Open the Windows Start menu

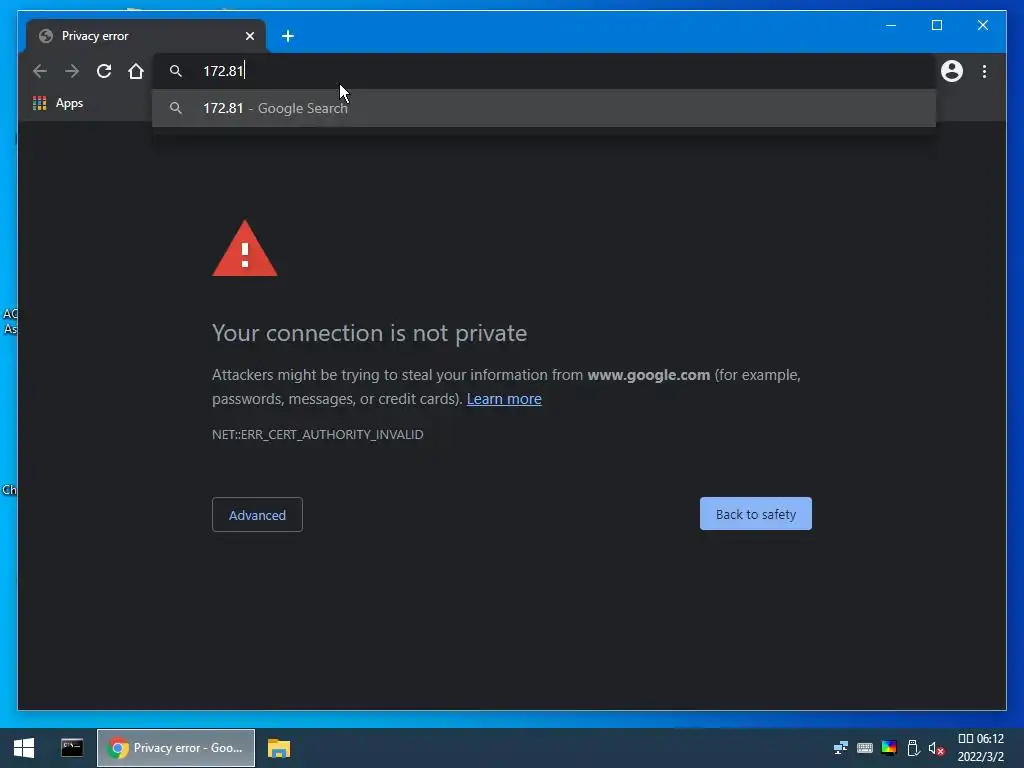(x=24, y=748)
